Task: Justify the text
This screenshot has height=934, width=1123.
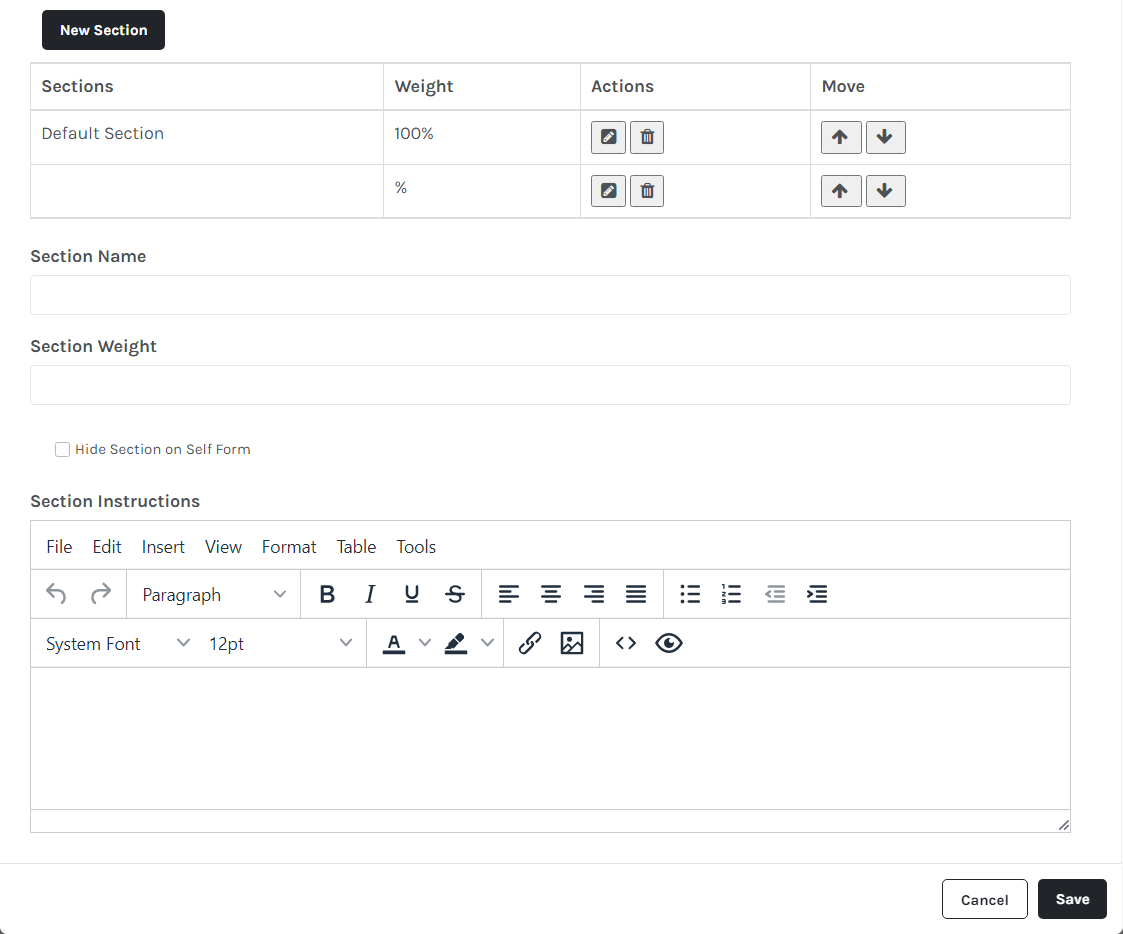Action: pos(636,594)
